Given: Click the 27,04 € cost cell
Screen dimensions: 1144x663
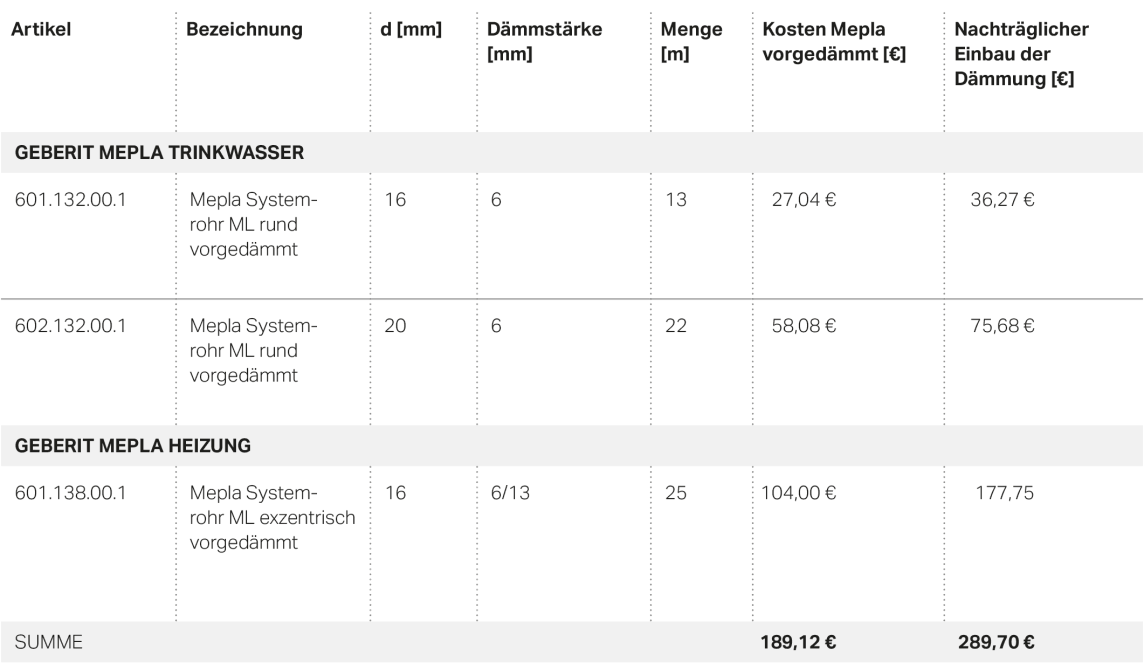Looking at the screenshot, I should tap(803, 200).
